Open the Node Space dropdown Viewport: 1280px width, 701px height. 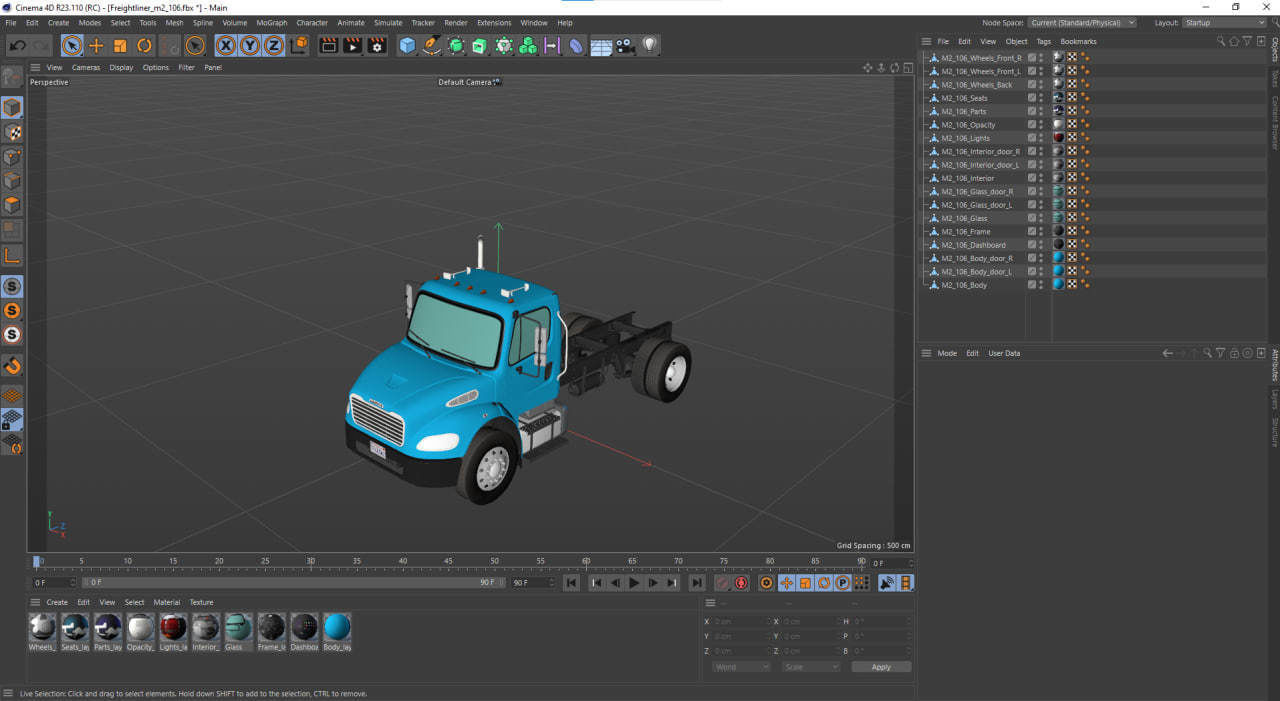tap(1082, 22)
